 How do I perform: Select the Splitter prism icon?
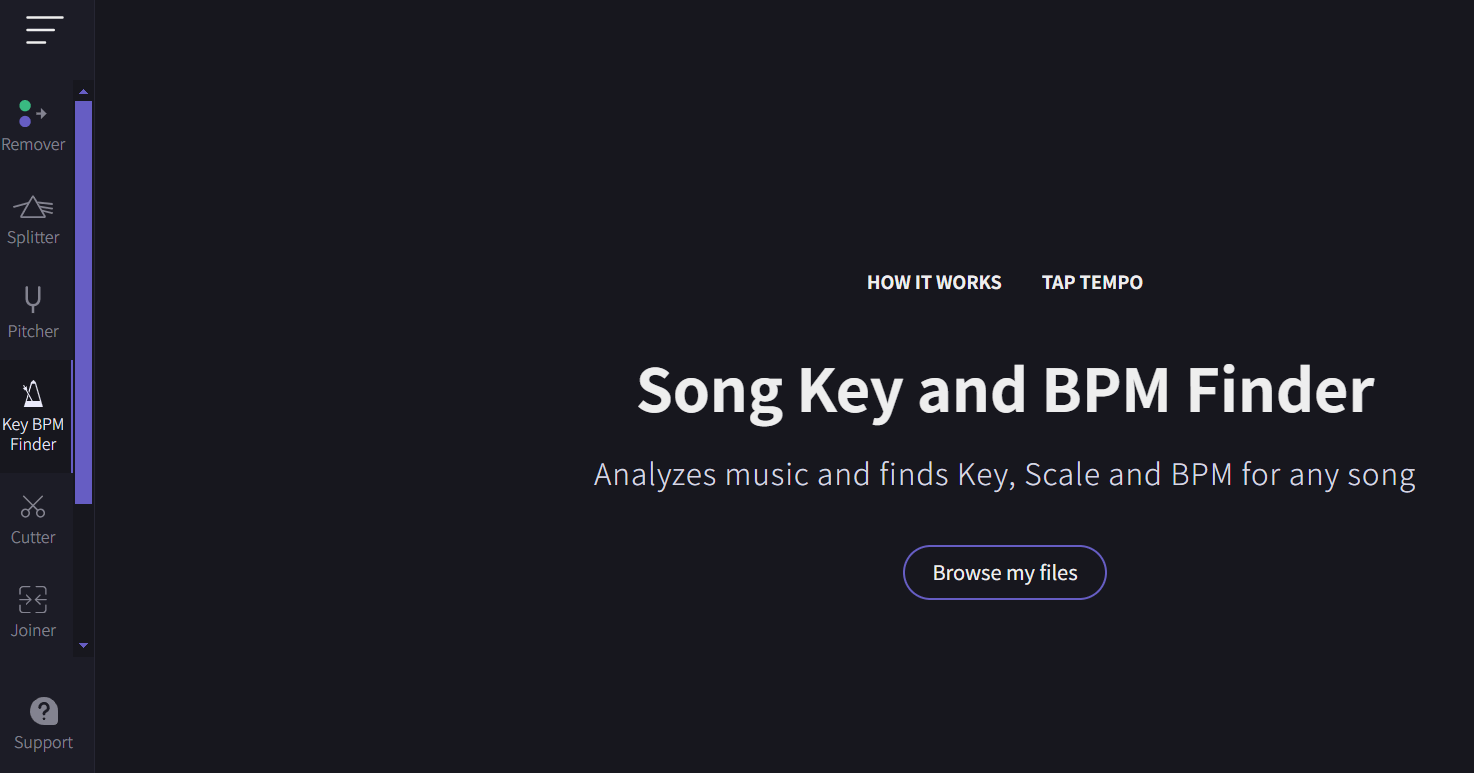click(33, 207)
